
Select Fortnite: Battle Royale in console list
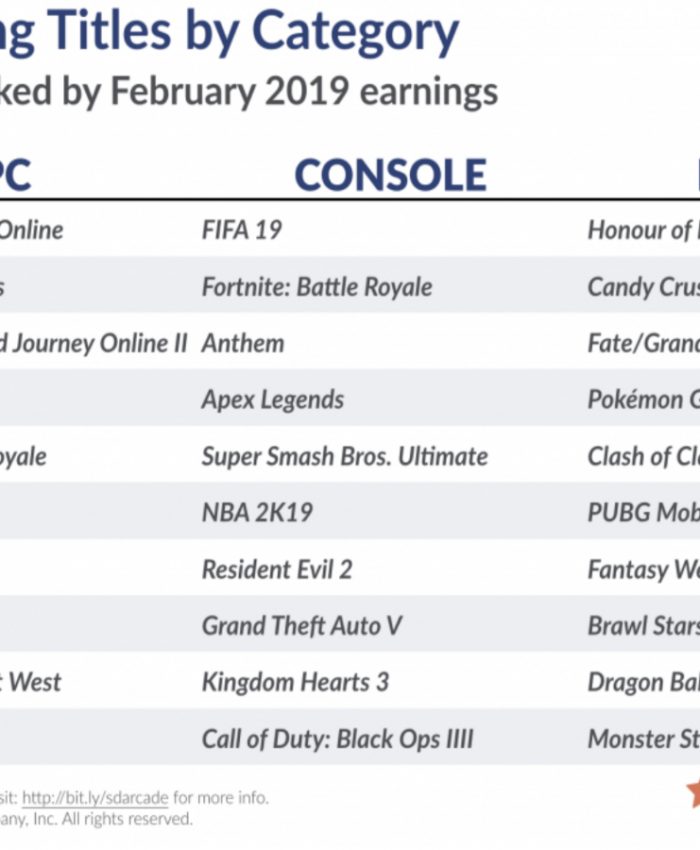317,287
